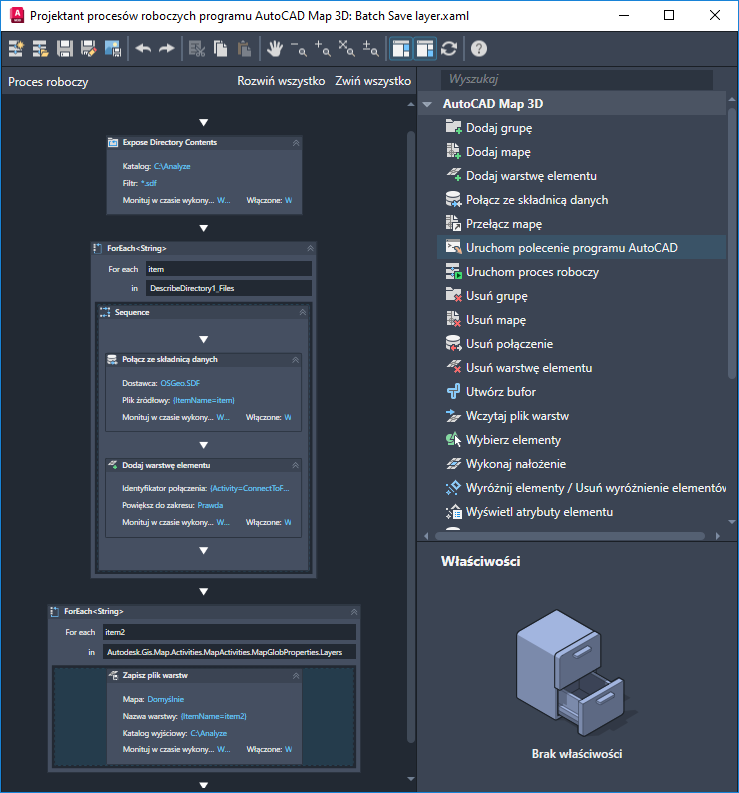Open Help with the question mark icon
The image size is (739, 793).
[x=479, y=49]
